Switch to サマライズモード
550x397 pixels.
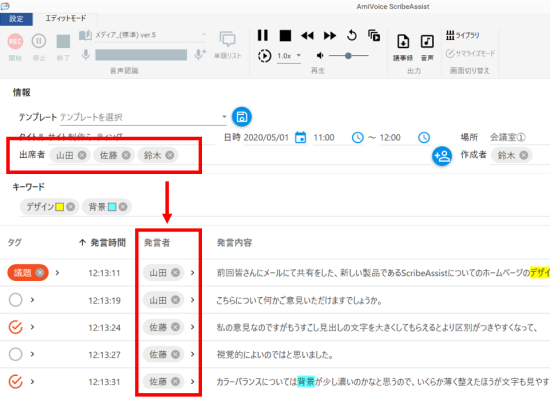pyautogui.click(x=470, y=54)
